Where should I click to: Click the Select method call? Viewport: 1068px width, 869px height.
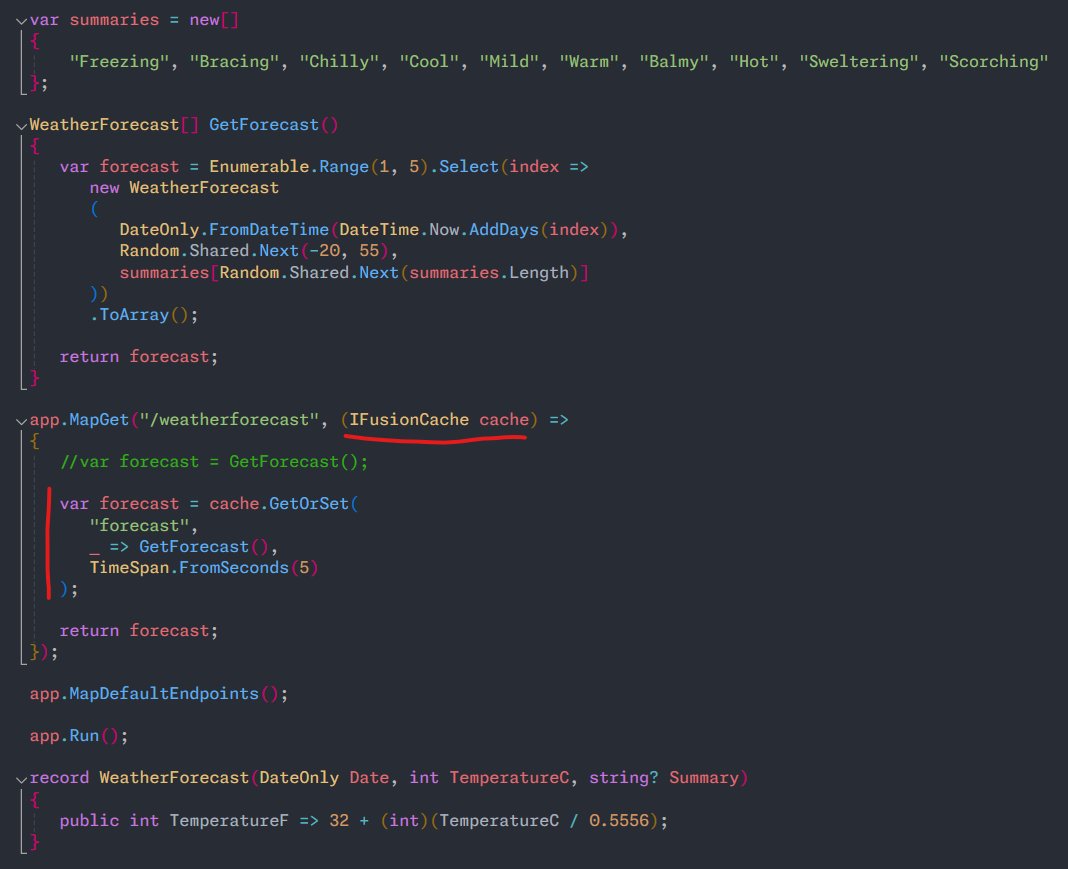coord(469,167)
